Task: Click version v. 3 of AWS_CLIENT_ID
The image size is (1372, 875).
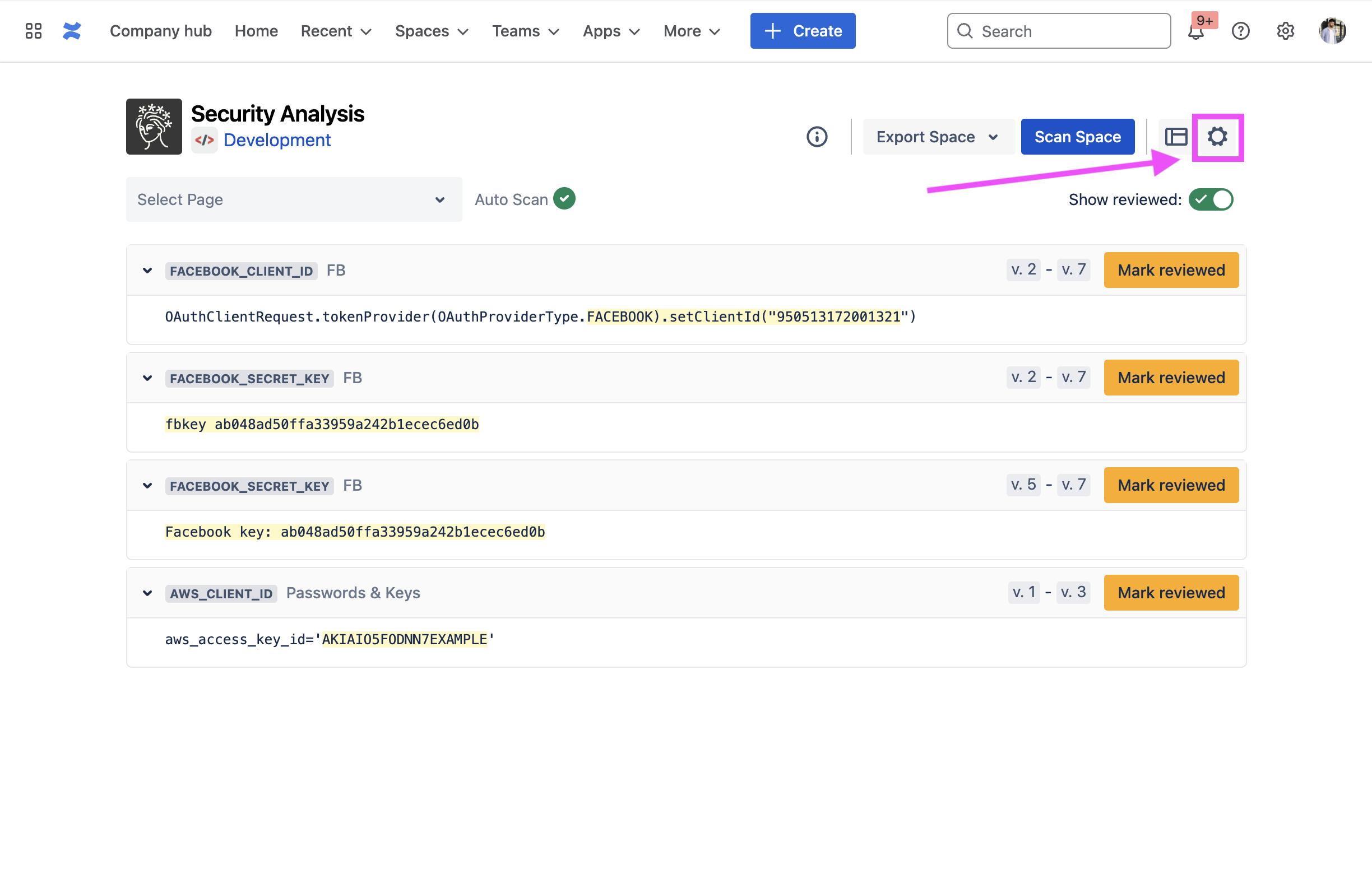Action: 1073,593
